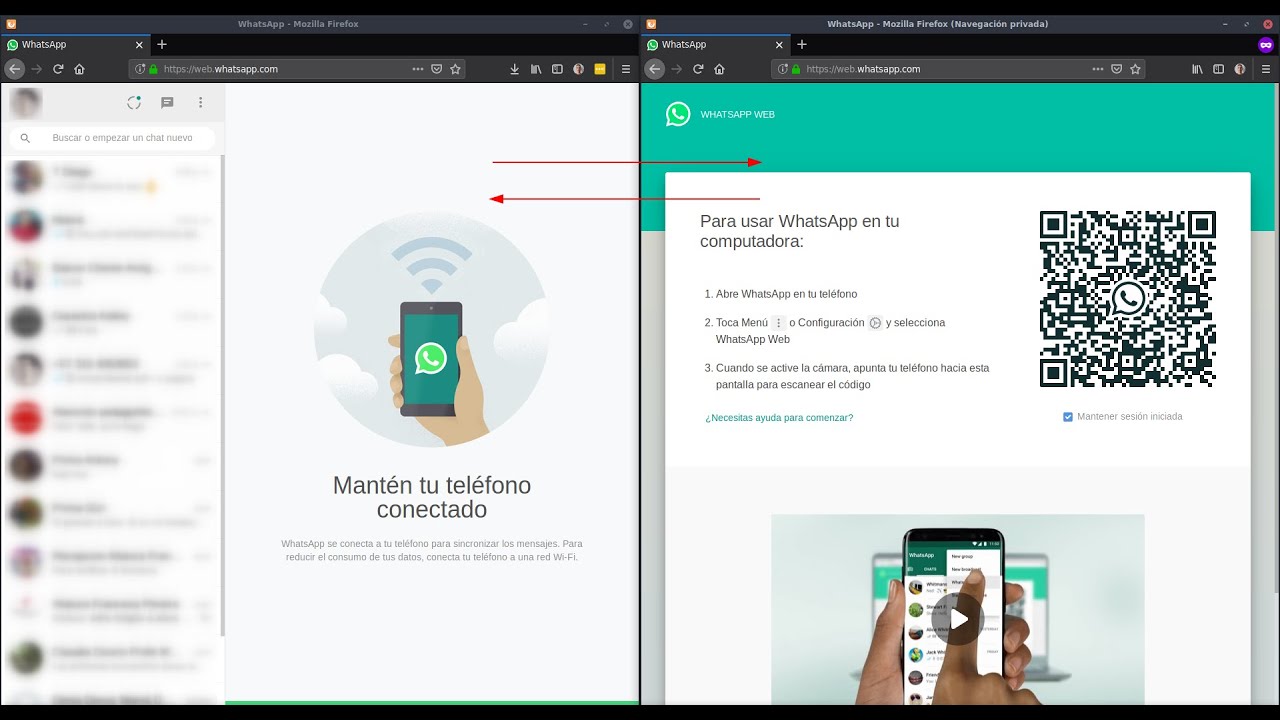
Task: Select the WhatsApp tab in private window
Action: click(713, 44)
